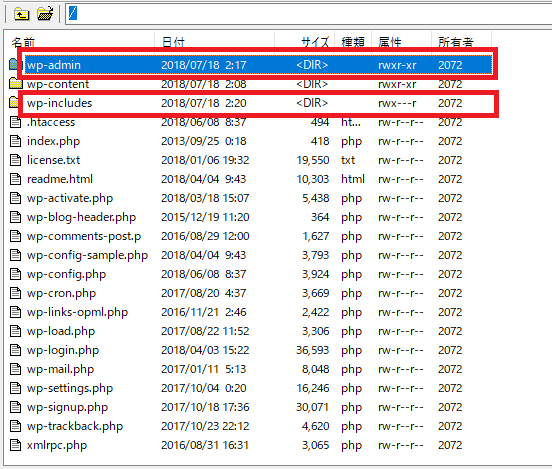Select the wp-content folder icon
The height and width of the screenshot is (469, 552).
coord(15,84)
